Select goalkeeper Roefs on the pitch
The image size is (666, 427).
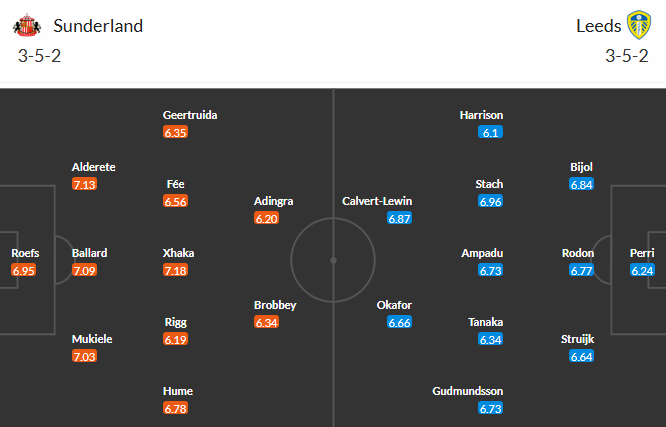[x=25, y=253]
